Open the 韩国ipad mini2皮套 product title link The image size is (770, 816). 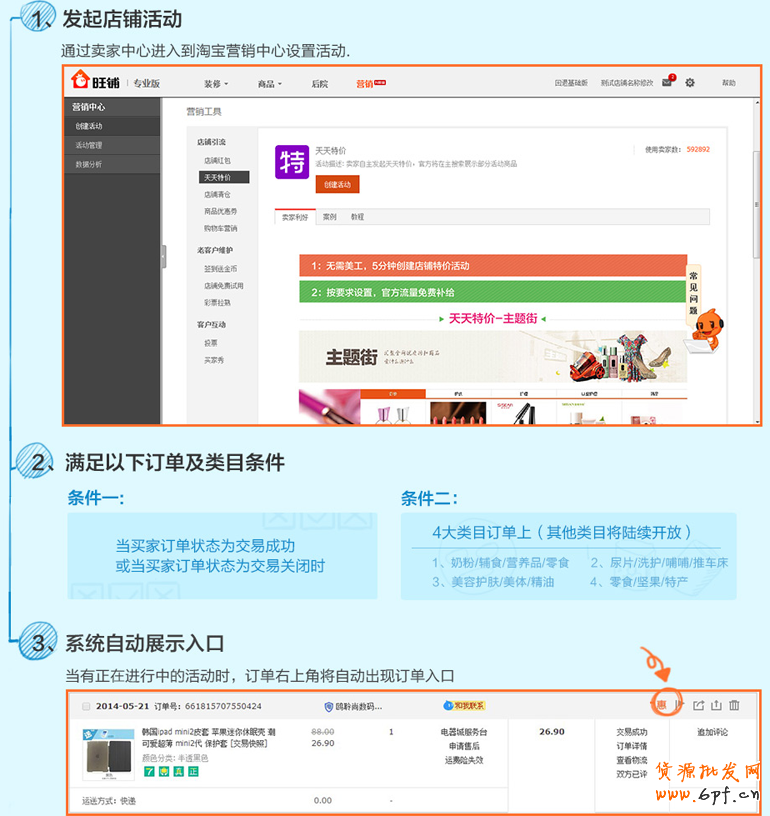208,737
